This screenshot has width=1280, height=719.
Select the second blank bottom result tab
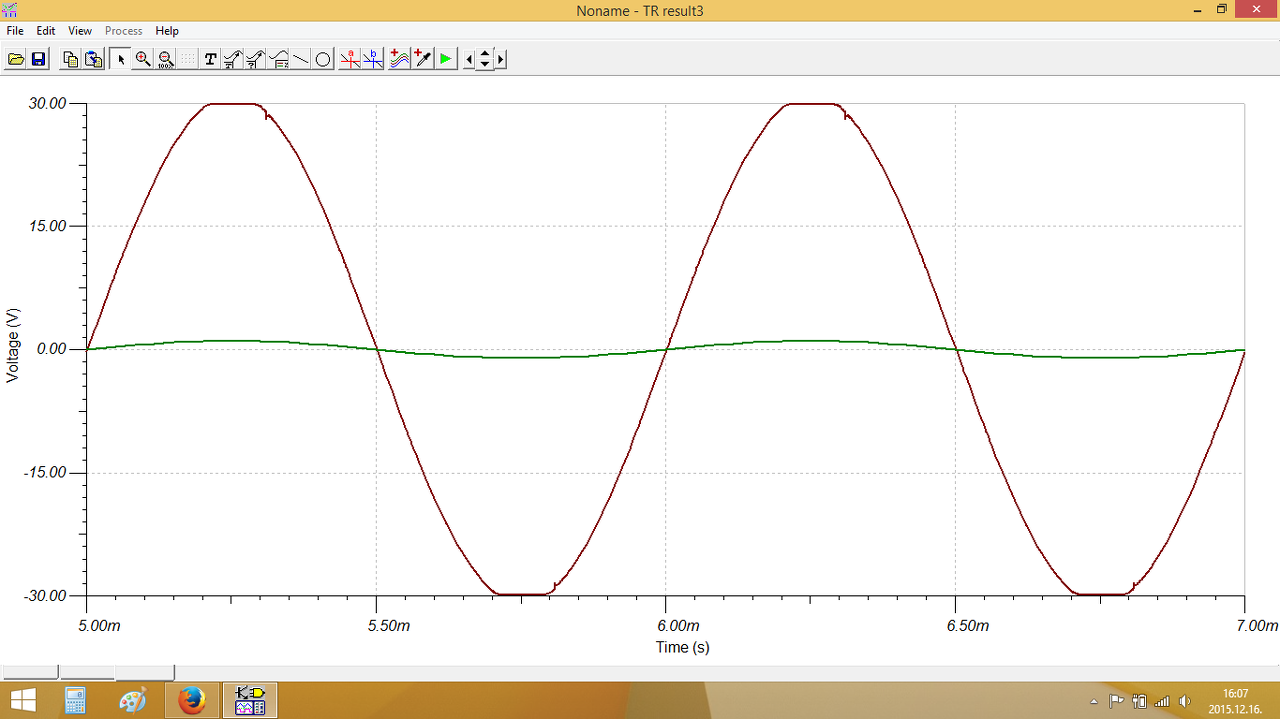[87, 672]
